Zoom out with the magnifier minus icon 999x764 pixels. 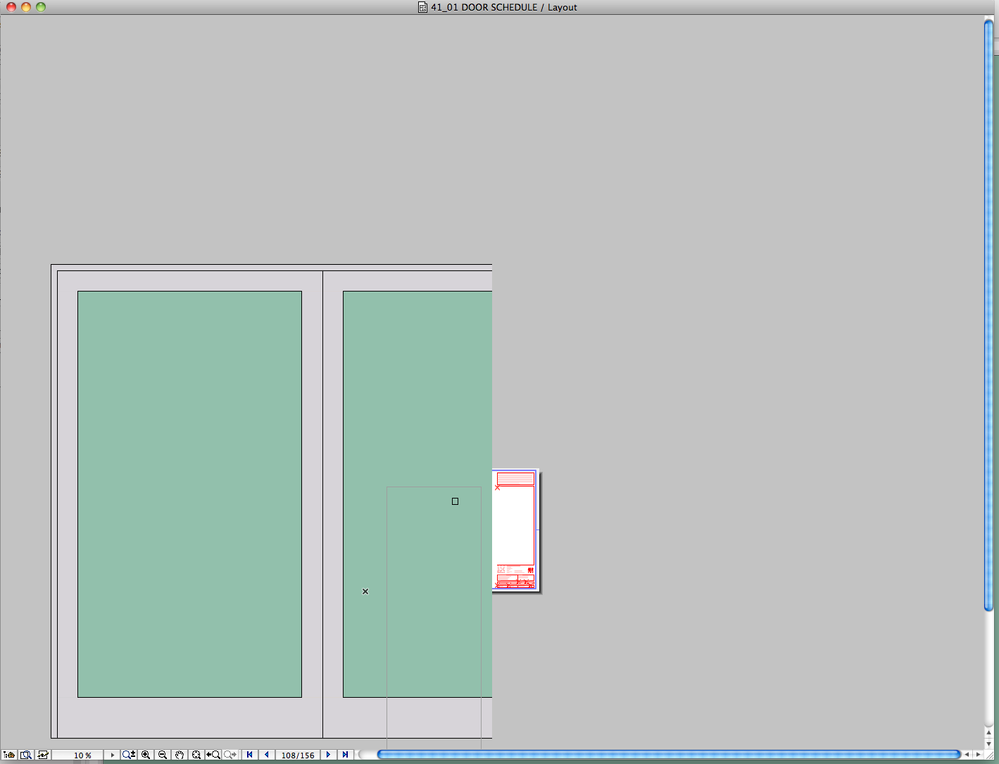click(163, 755)
